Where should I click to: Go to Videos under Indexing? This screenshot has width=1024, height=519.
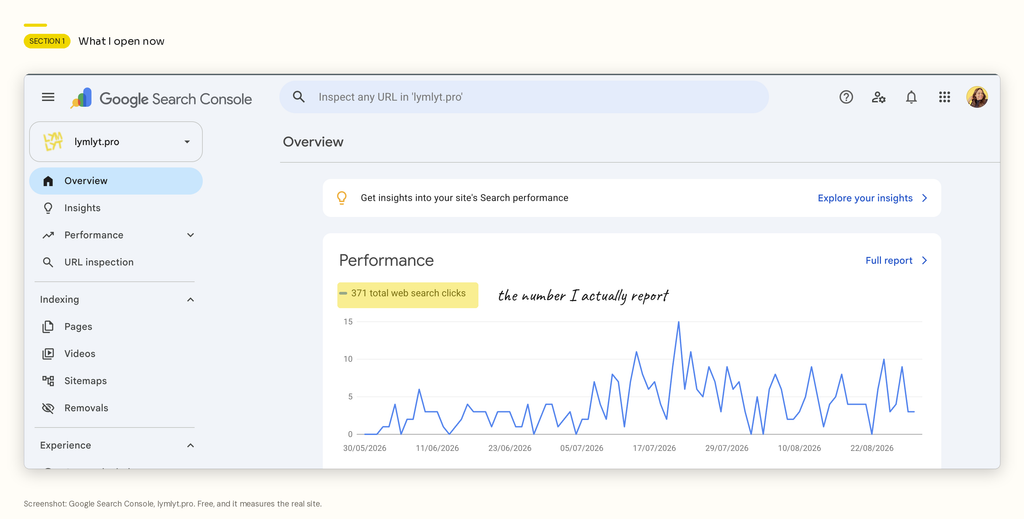coord(116,354)
